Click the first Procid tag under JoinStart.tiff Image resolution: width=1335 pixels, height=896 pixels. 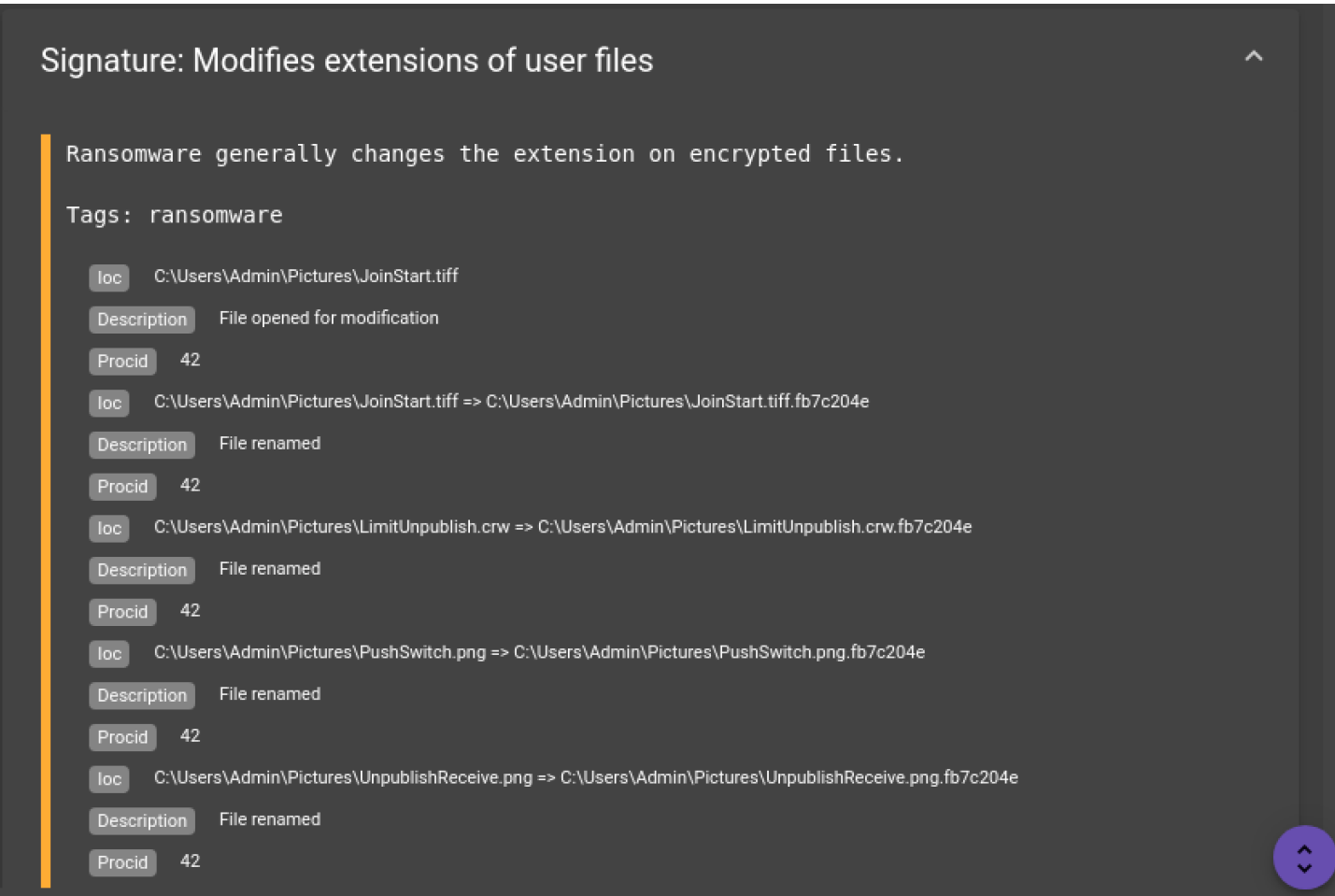[122, 361]
